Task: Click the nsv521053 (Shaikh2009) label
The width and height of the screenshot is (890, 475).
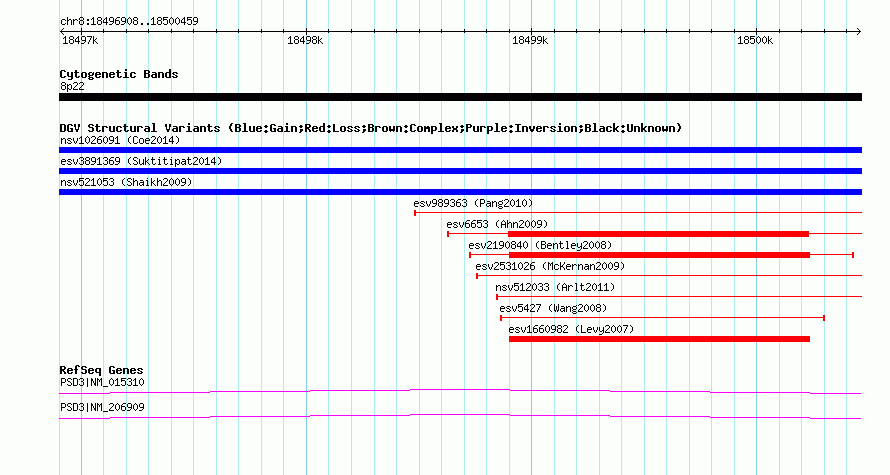Action: click(x=126, y=182)
